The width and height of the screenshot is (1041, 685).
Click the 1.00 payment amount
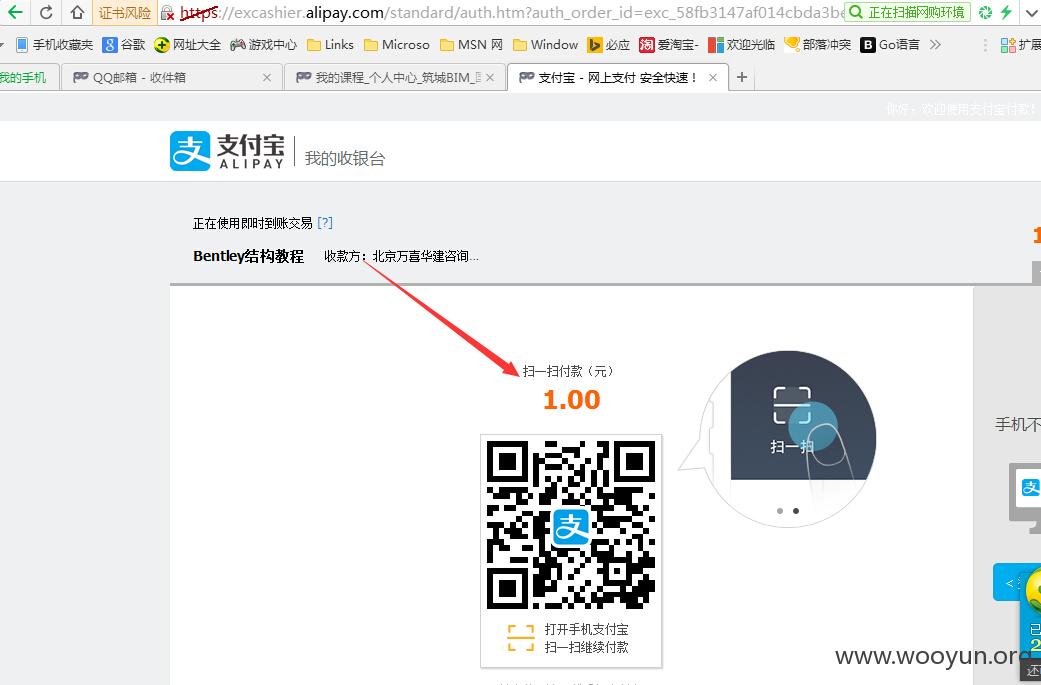(x=572, y=400)
